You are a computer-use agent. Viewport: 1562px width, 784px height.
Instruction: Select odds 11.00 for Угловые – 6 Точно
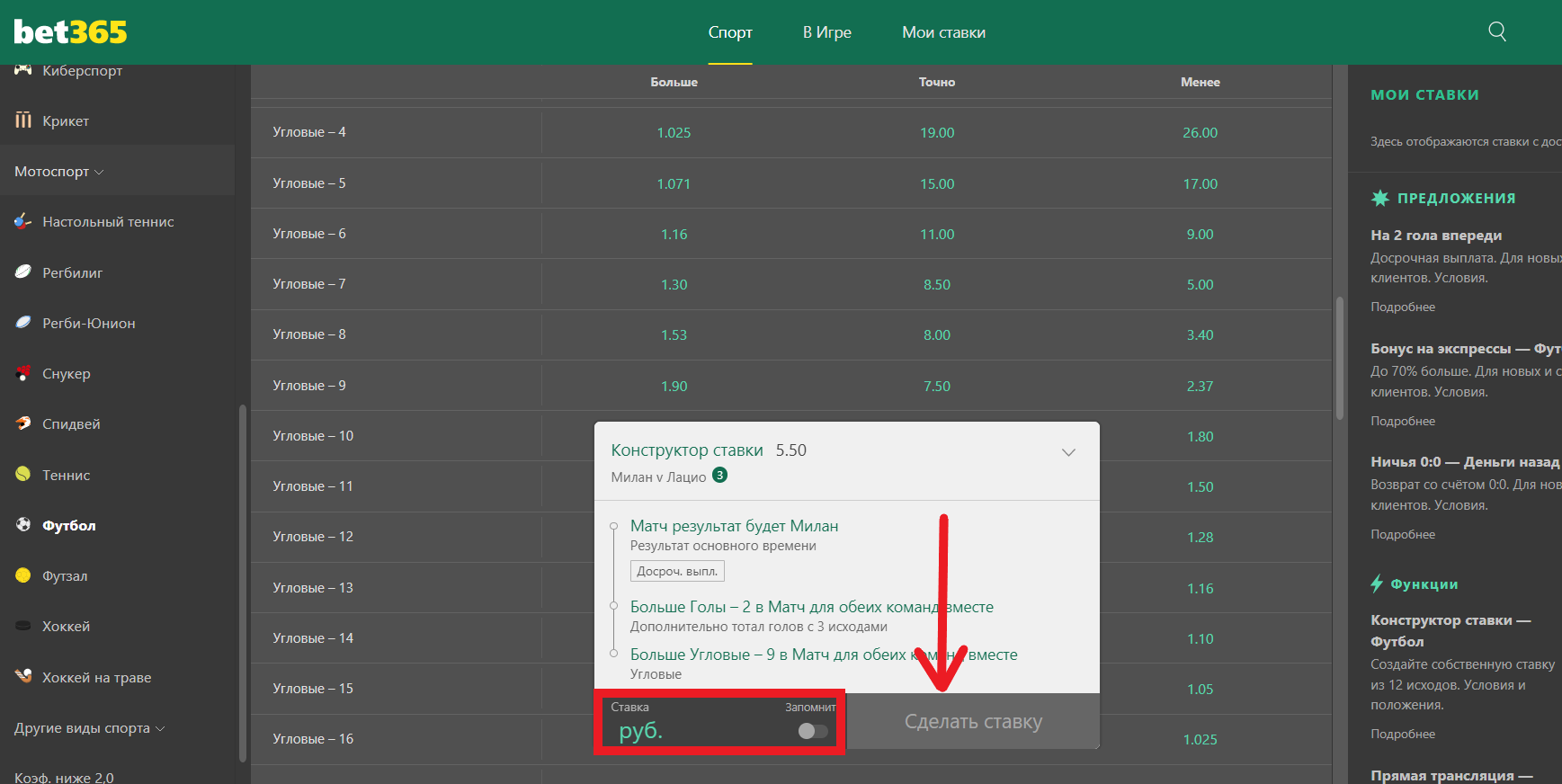(937, 234)
